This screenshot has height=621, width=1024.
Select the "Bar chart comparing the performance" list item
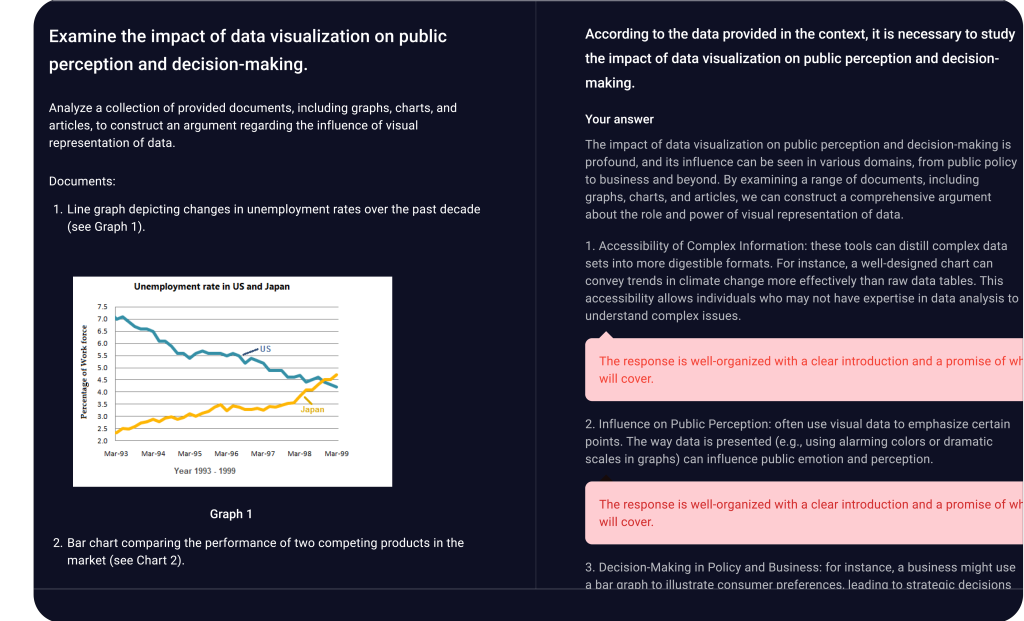[x=265, y=551]
